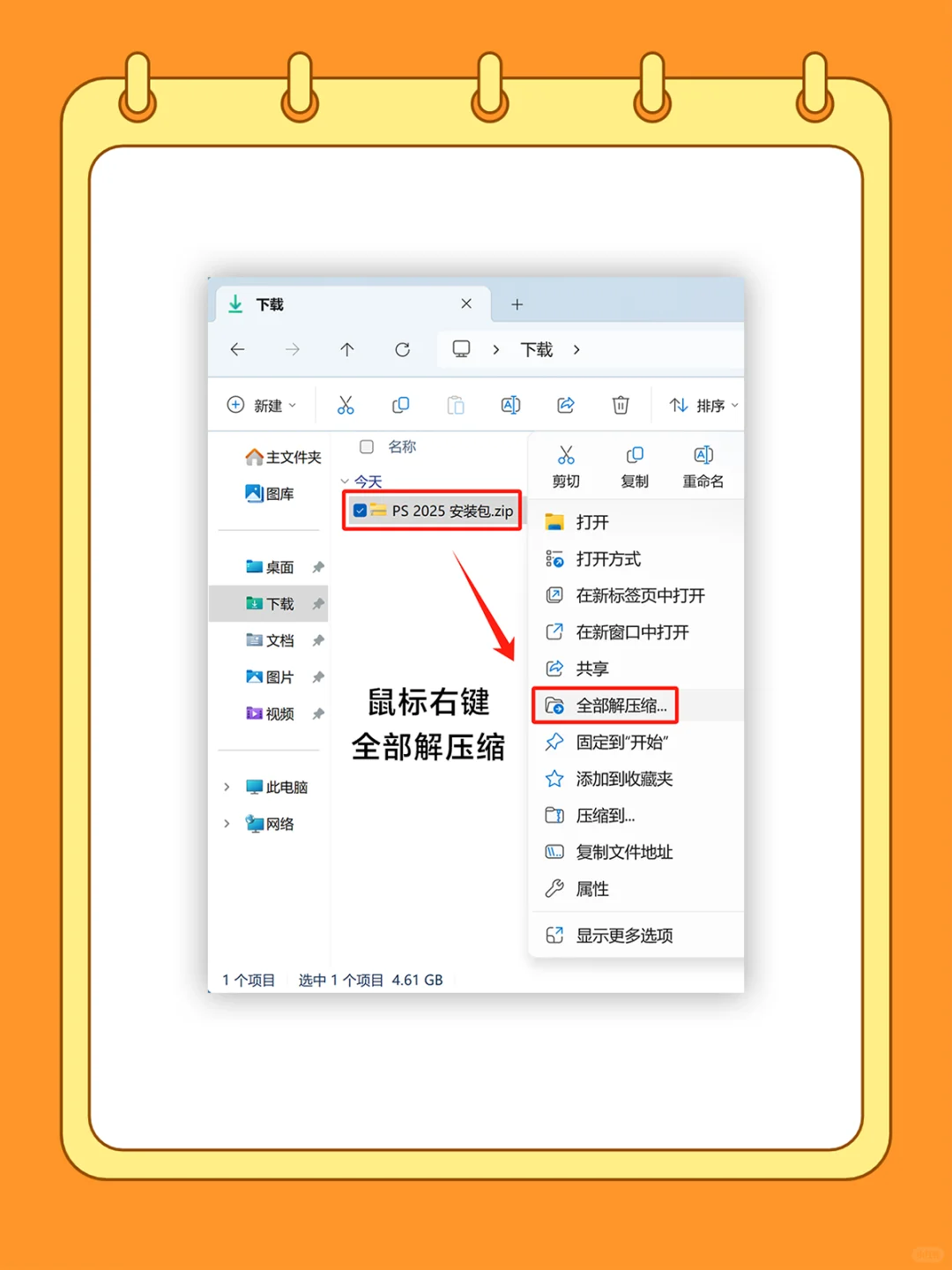This screenshot has height=1270, width=952.
Task: Open a new tab with the plus button
Action: click(x=517, y=303)
